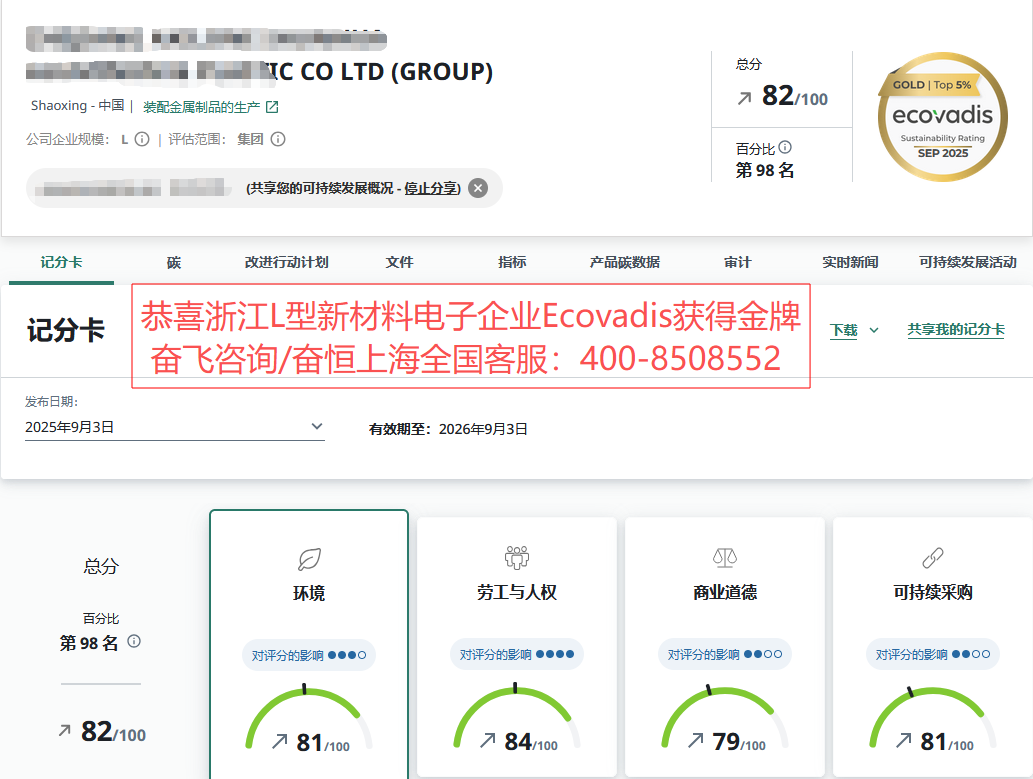Click the chevron next to 下载
The height and width of the screenshot is (779, 1033).
[x=874, y=330]
